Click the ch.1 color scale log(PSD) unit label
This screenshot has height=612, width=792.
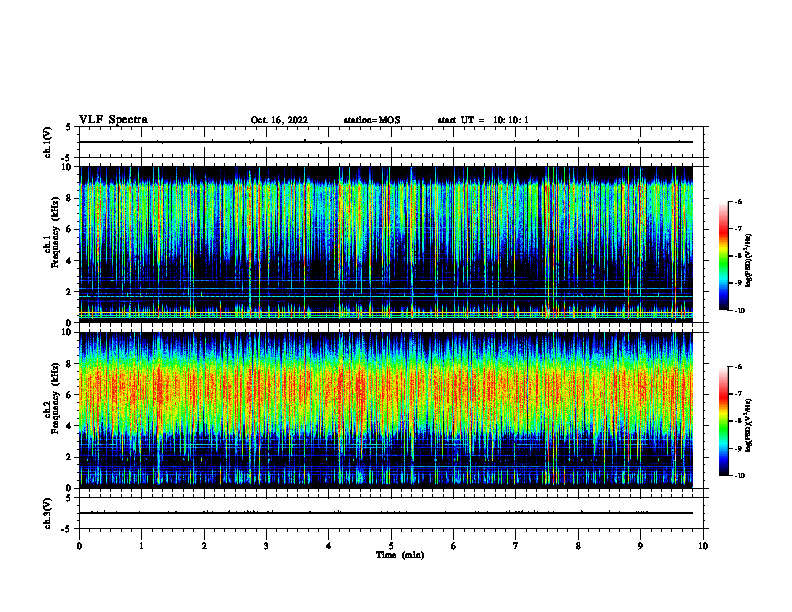(749, 260)
